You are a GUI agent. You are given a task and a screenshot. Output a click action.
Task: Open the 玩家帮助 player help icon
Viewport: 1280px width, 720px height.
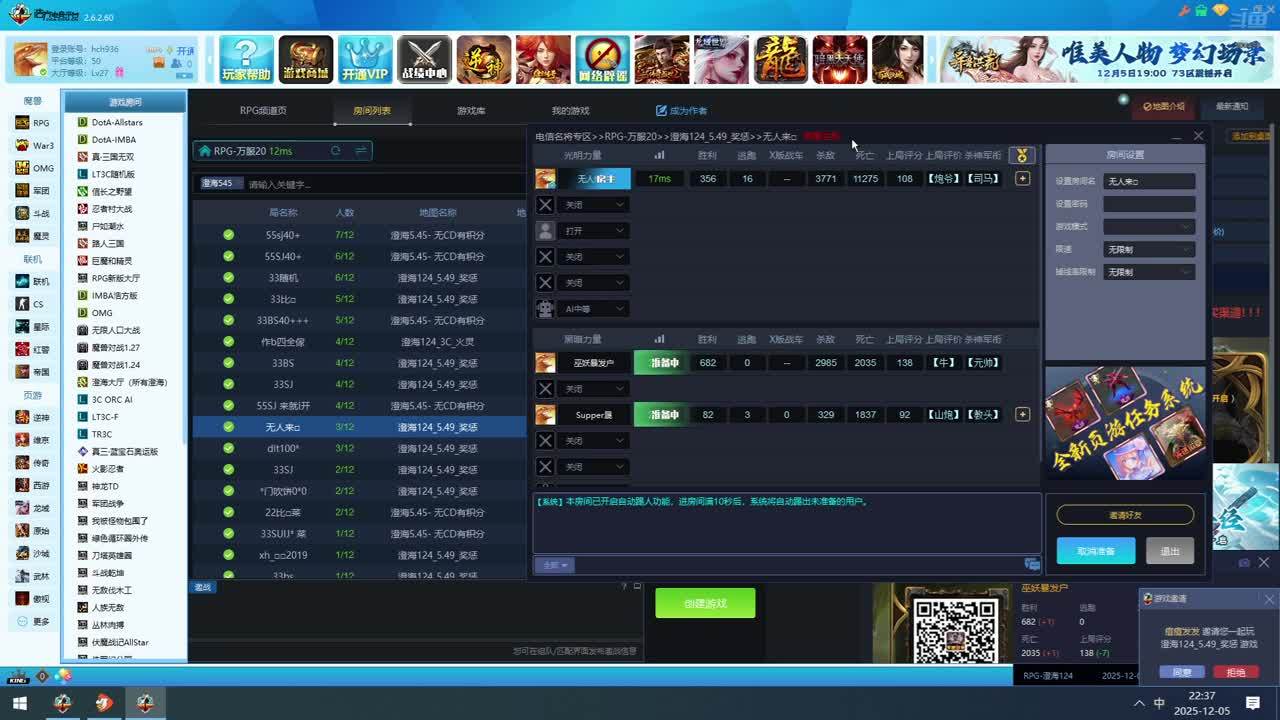pyautogui.click(x=246, y=60)
